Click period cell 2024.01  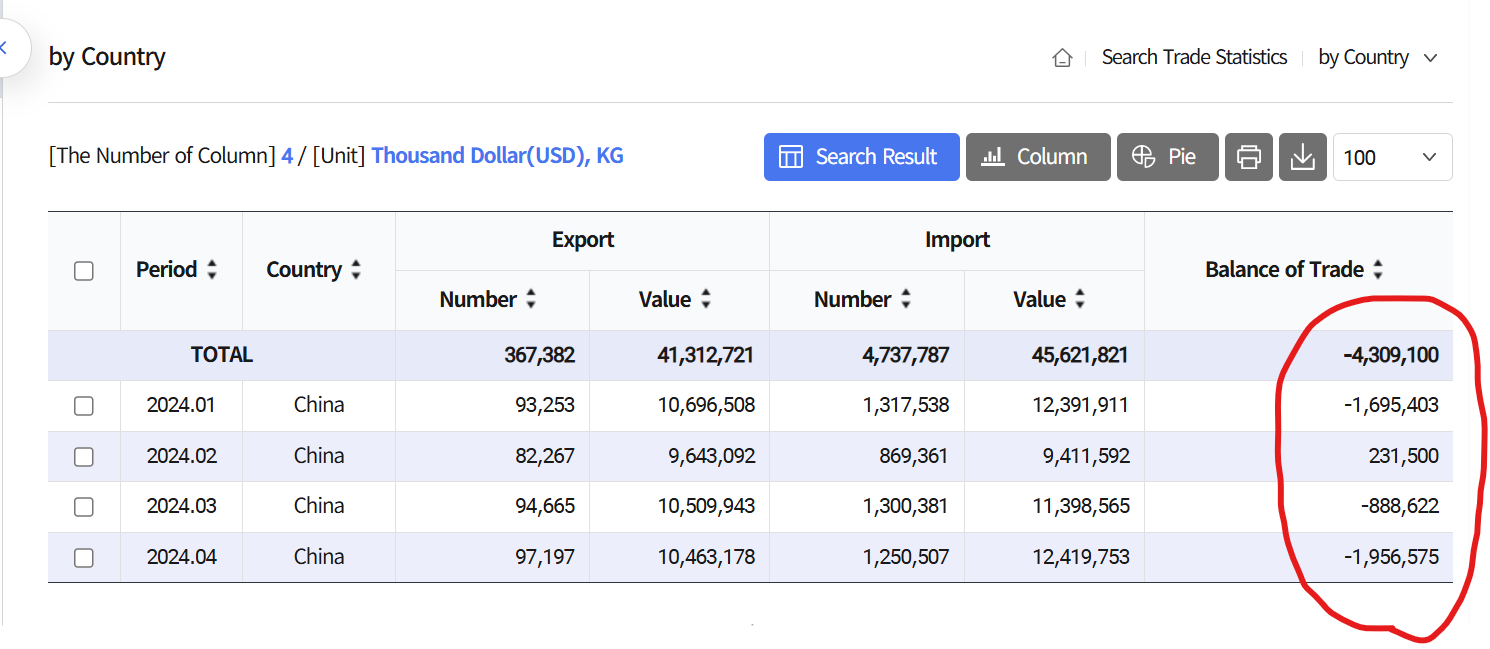pyautogui.click(x=181, y=405)
